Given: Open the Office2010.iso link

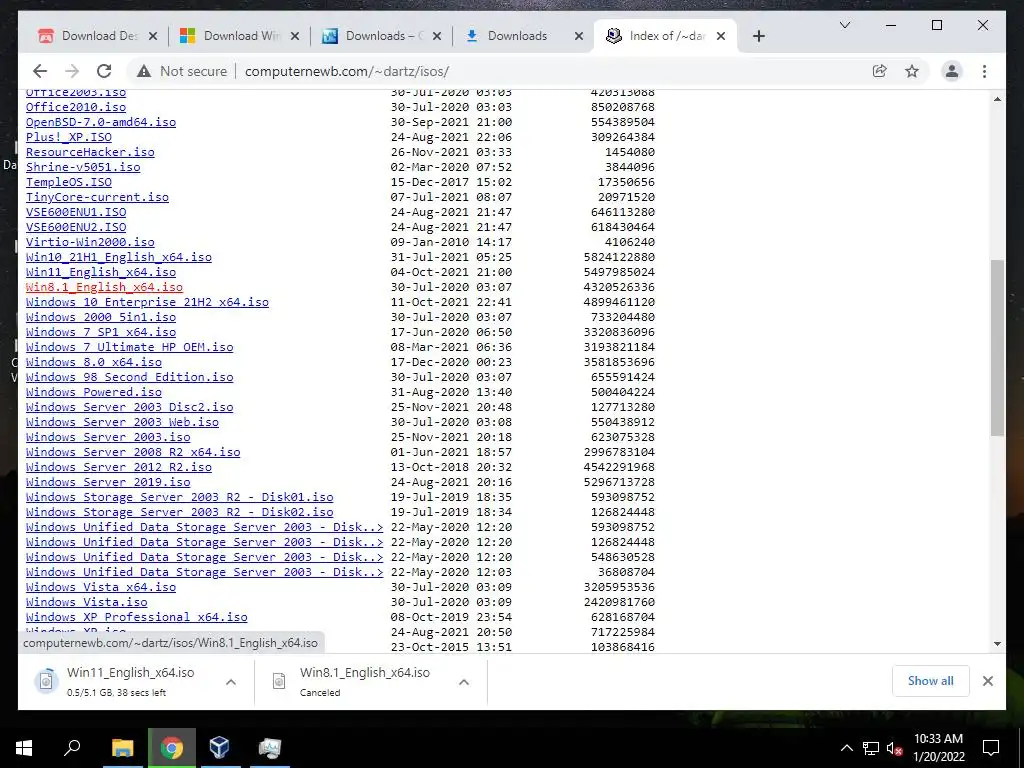Looking at the screenshot, I should 76,107.
